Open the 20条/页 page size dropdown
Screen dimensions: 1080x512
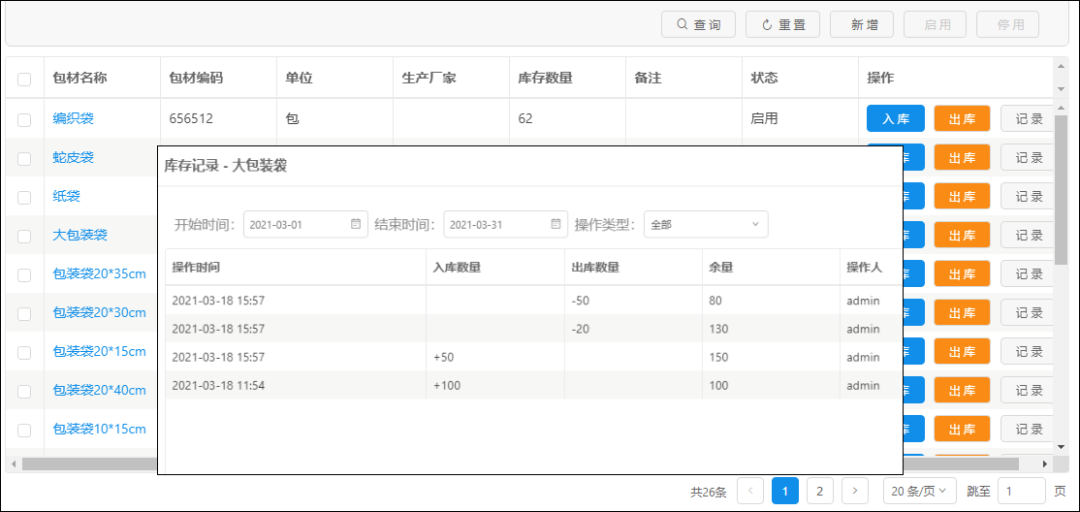[918, 491]
